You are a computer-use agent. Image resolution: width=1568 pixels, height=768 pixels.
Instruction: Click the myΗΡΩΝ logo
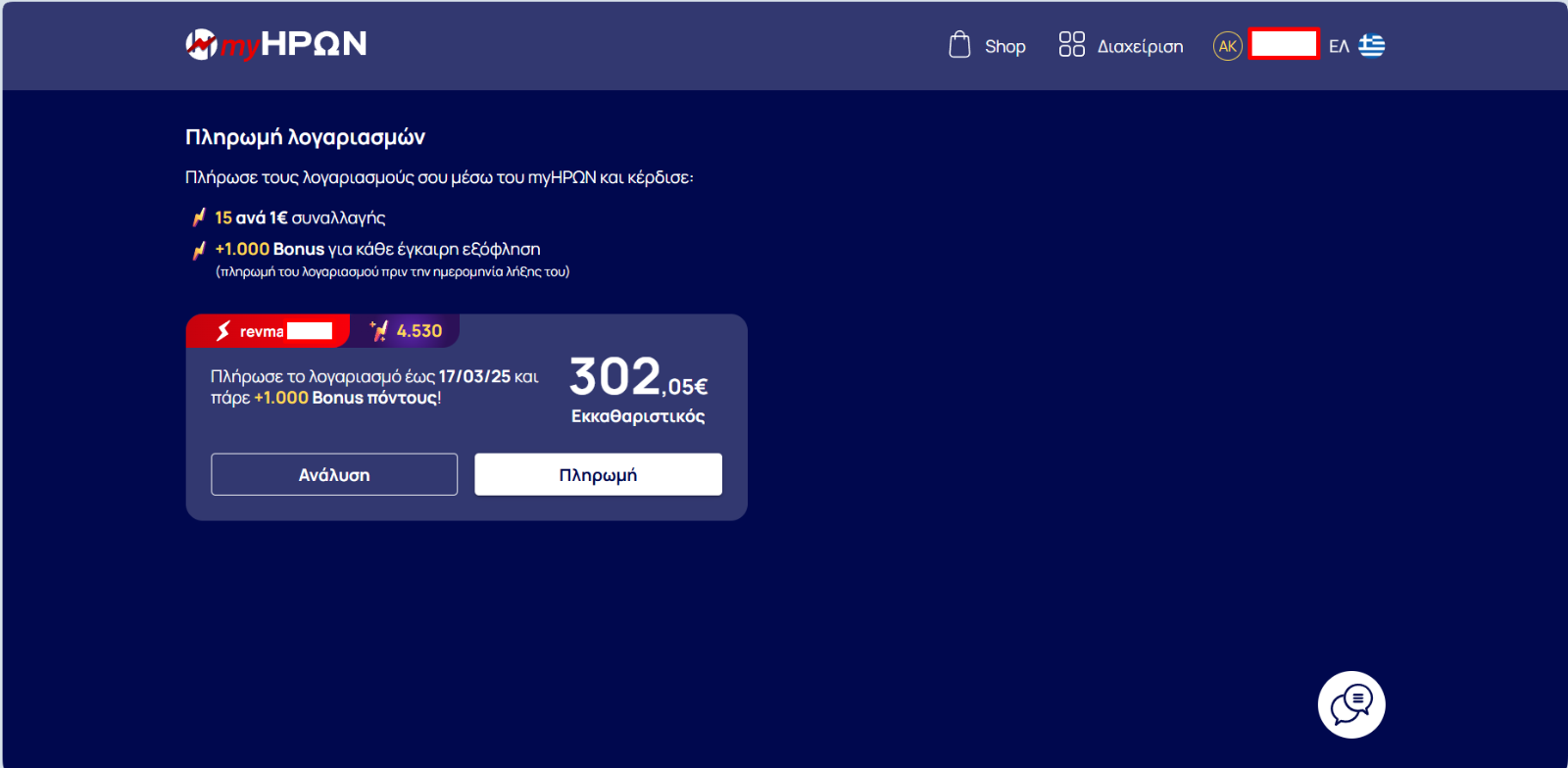tap(276, 44)
